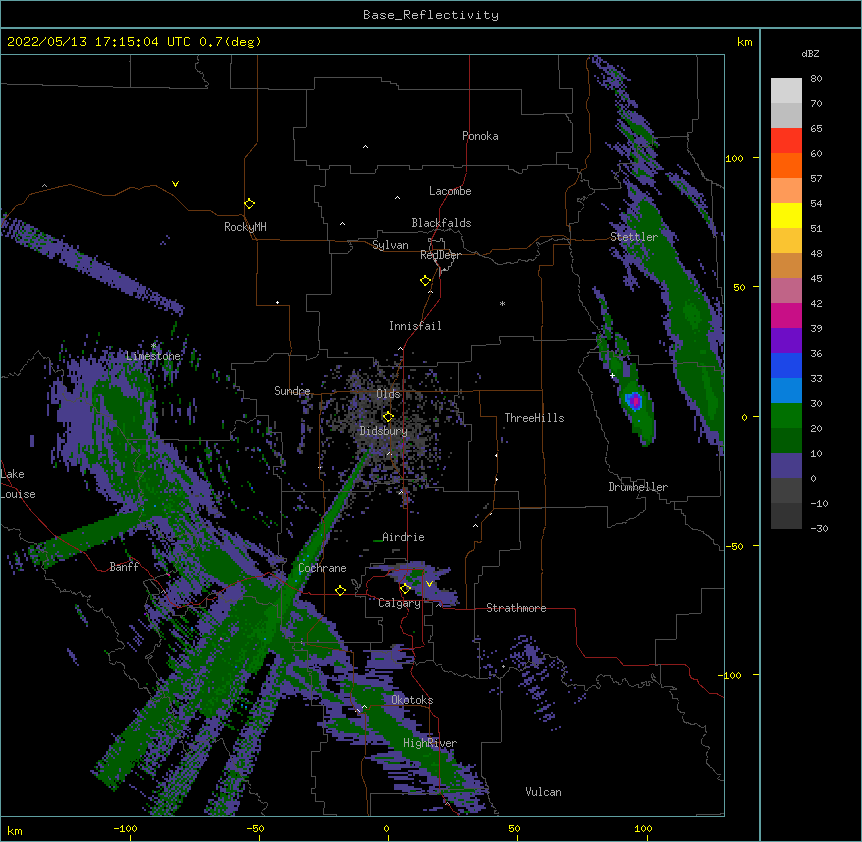Choose the orange band in the dBZ legend

tap(786, 165)
